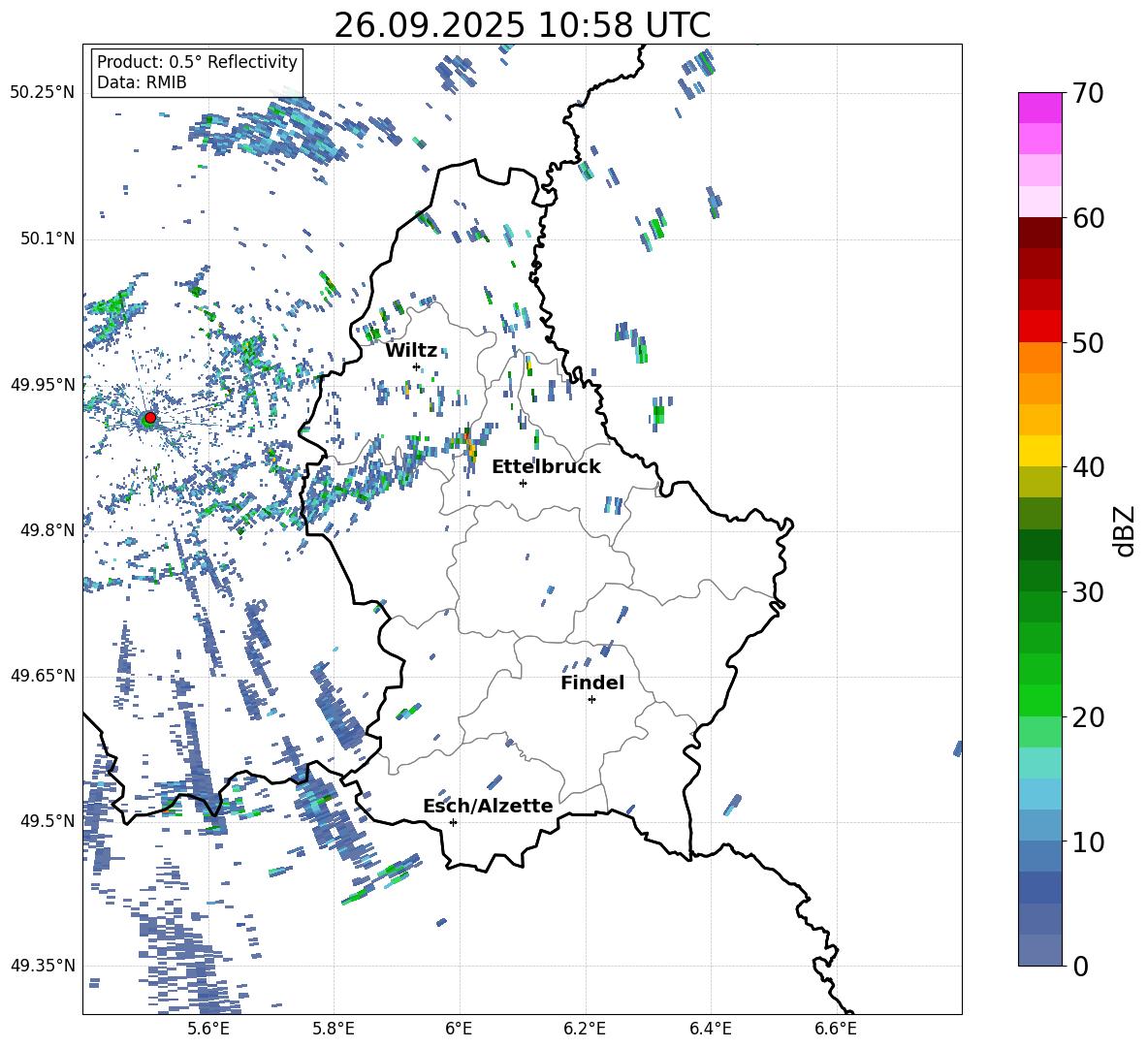This screenshot has height=1048, width=1148.
Task: Click the 6°E longitude label
Action: pos(459,1029)
